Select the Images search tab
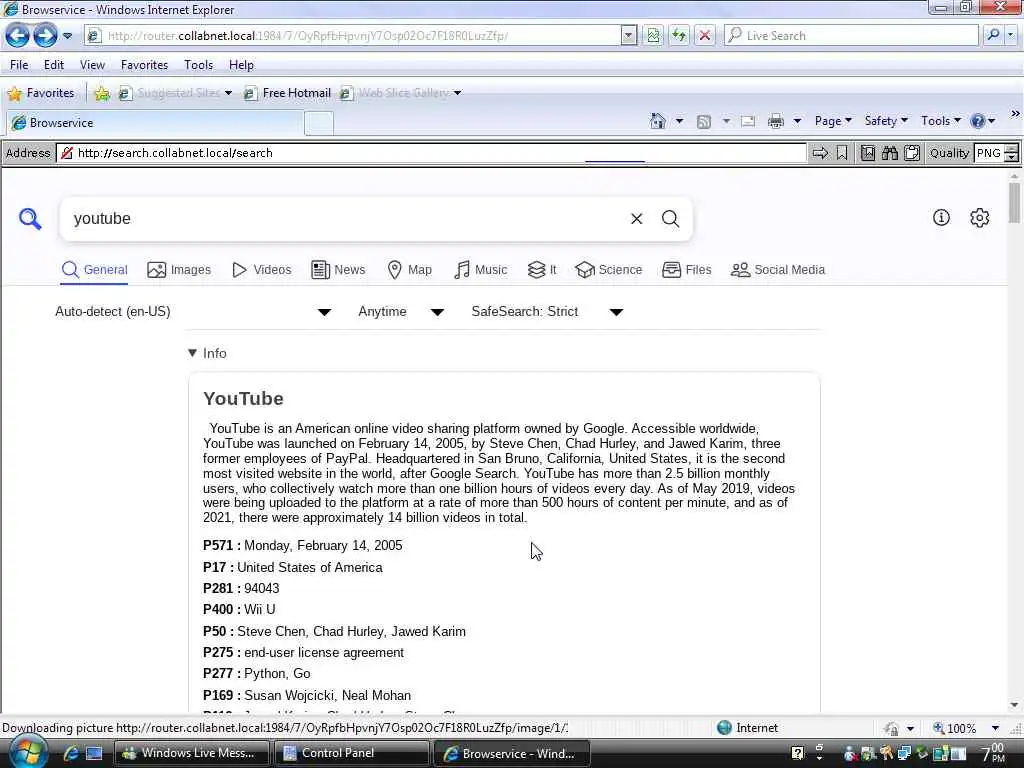 click(x=179, y=270)
